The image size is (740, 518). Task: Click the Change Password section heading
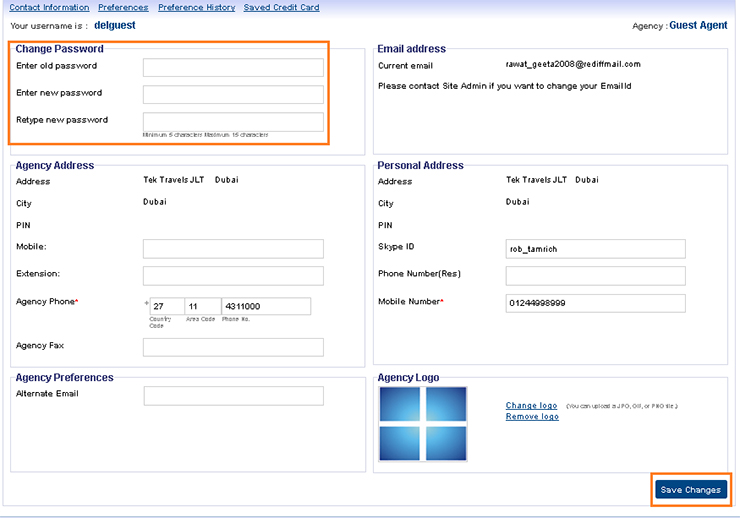click(x=59, y=49)
